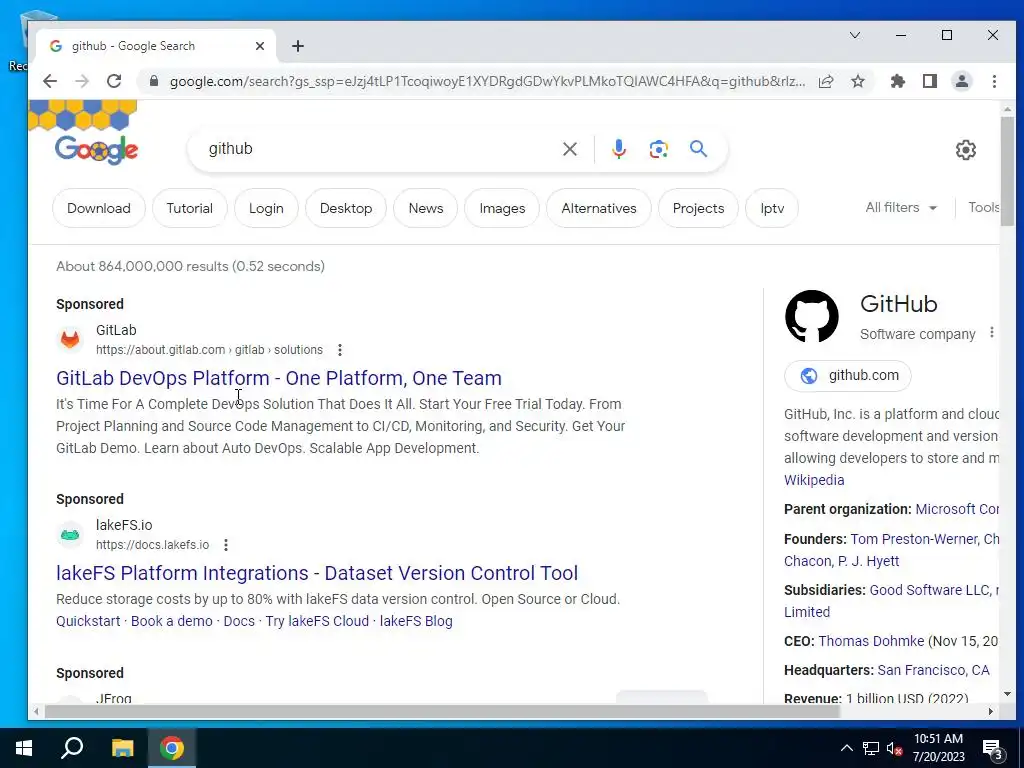Image resolution: width=1024 pixels, height=768 pixels.
Task: Start voice search with microphone icon
Action: [618, 149]
